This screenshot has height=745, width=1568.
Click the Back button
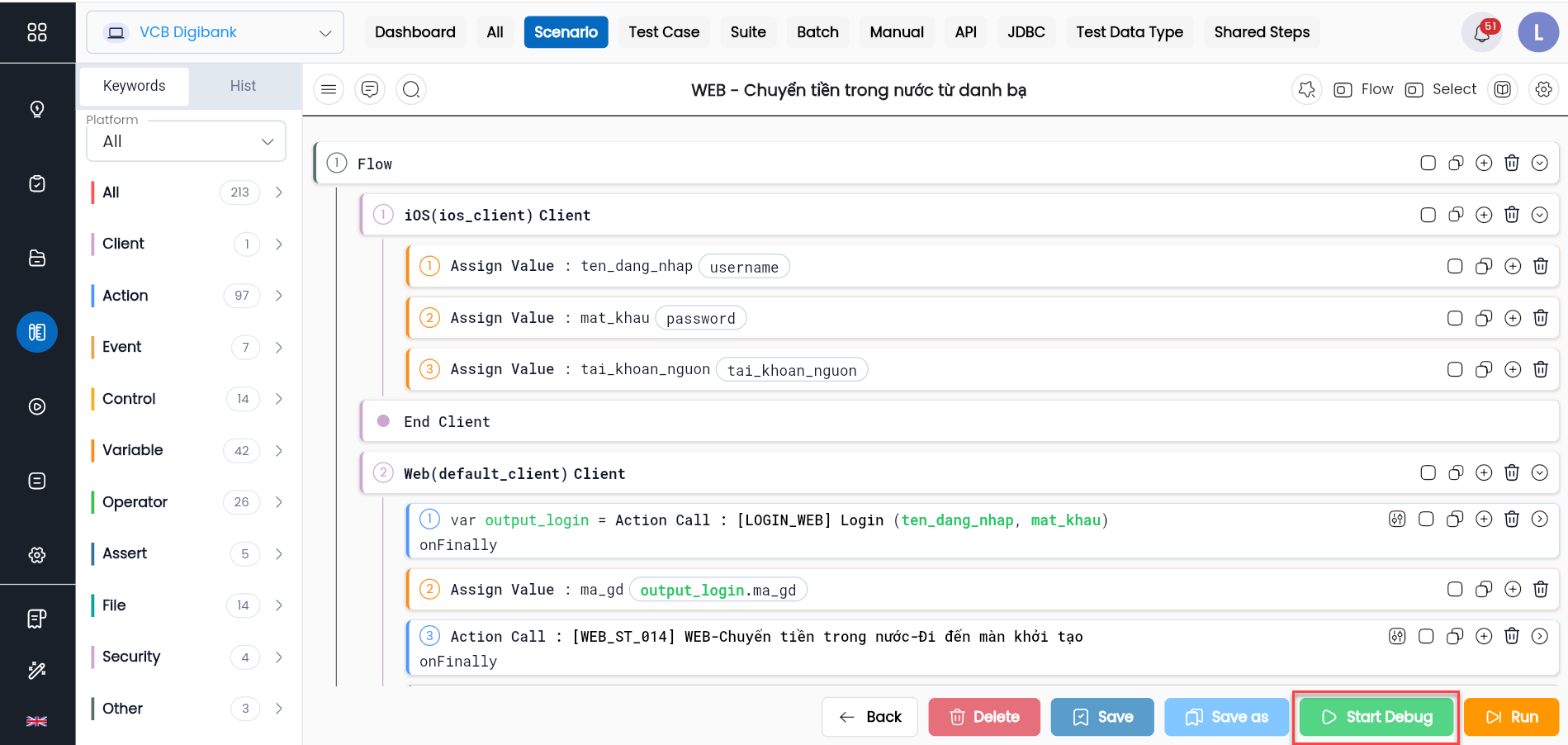(869, 717)
